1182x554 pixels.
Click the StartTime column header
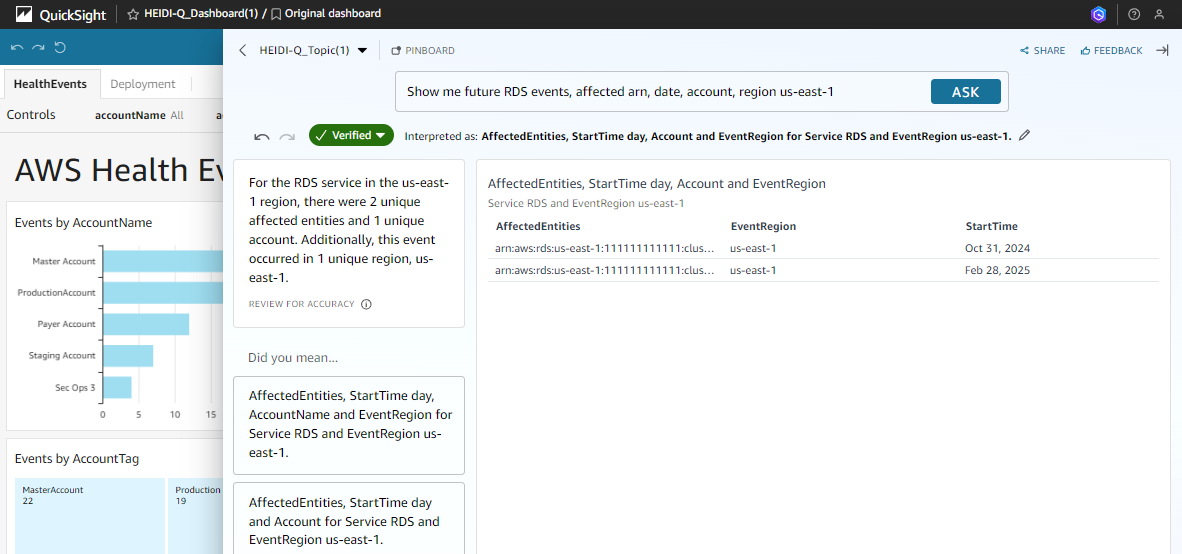(991, 226)
